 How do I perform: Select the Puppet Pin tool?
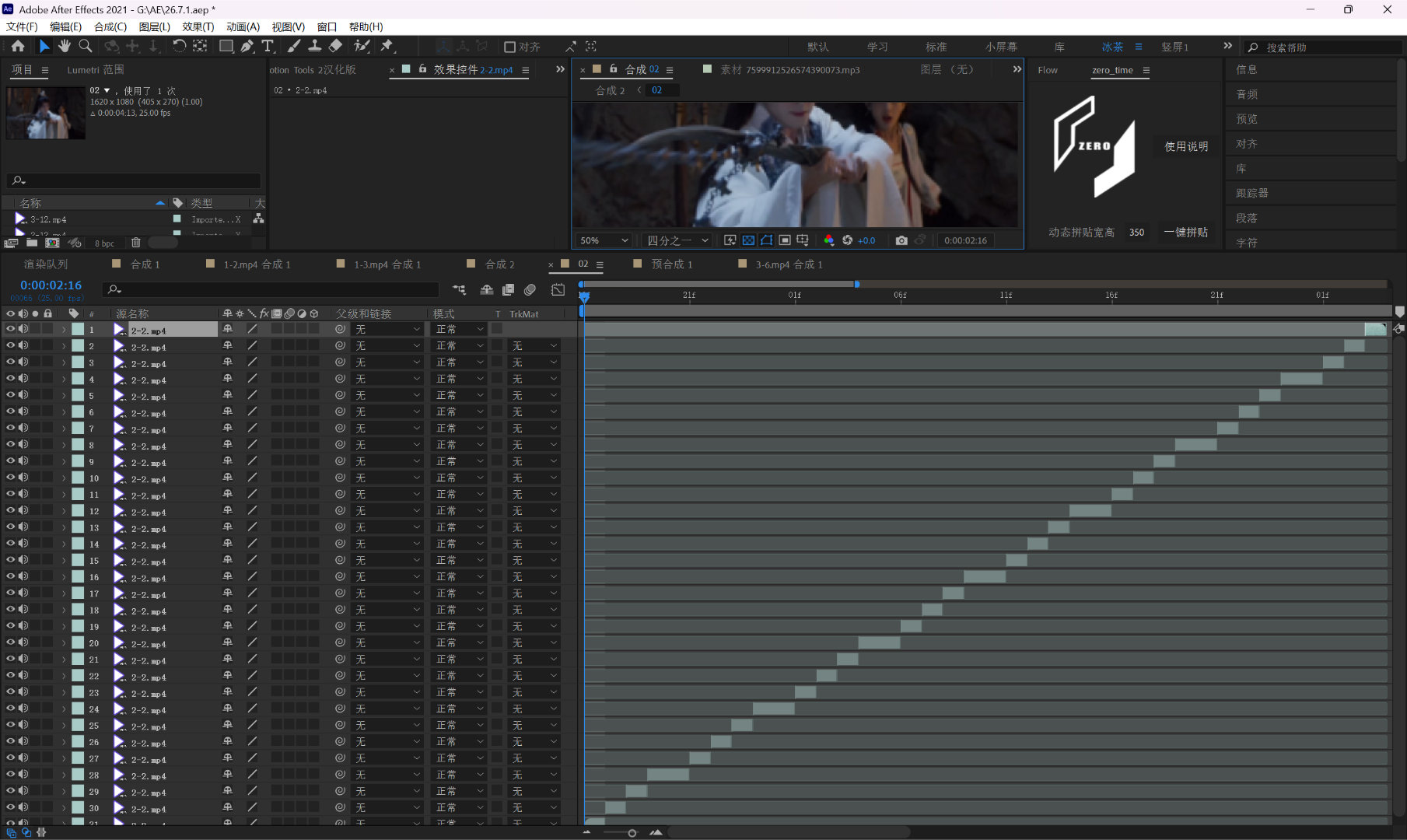(387, 47)
